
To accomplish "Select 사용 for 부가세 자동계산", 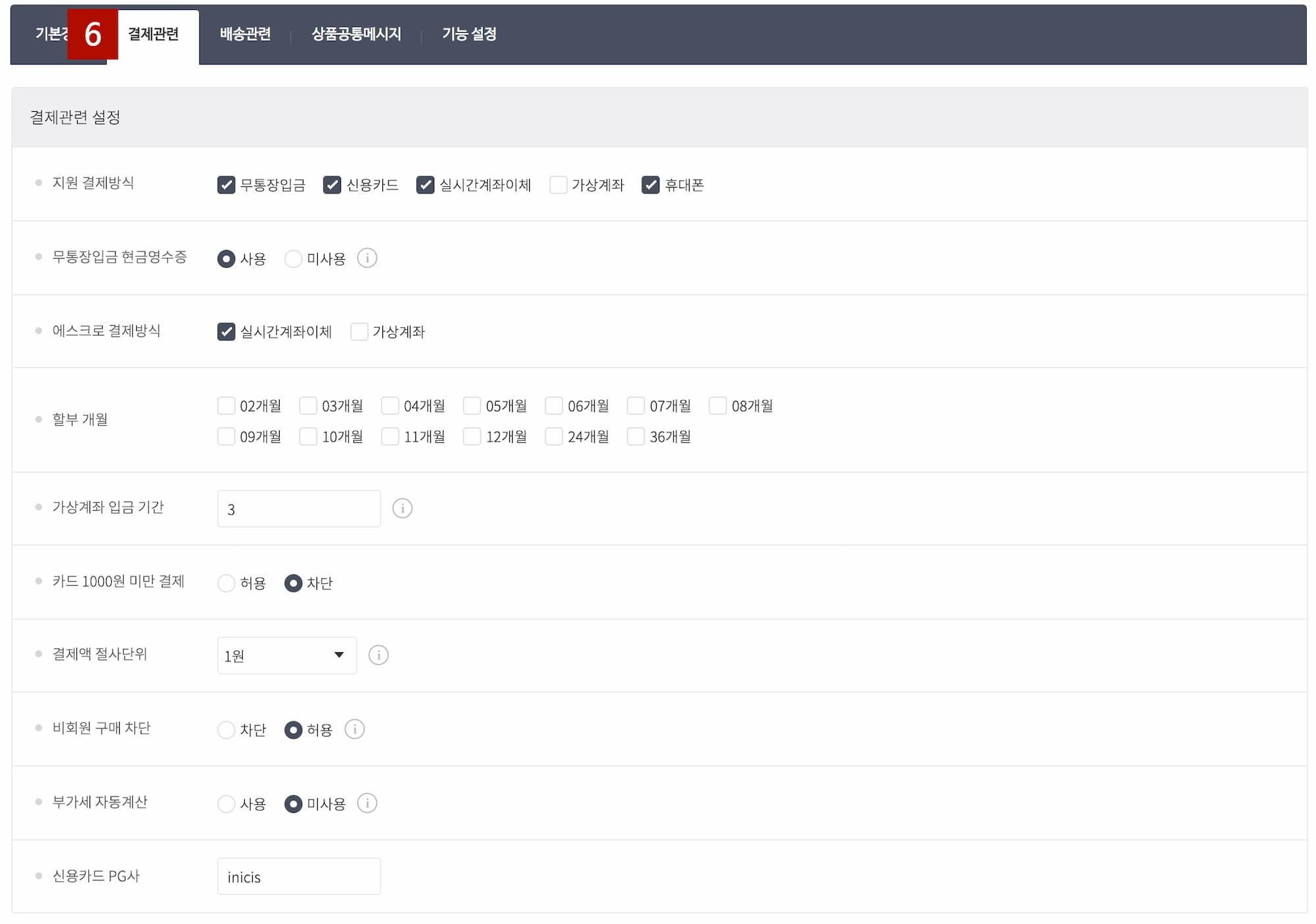I will (x=226, y=804).
